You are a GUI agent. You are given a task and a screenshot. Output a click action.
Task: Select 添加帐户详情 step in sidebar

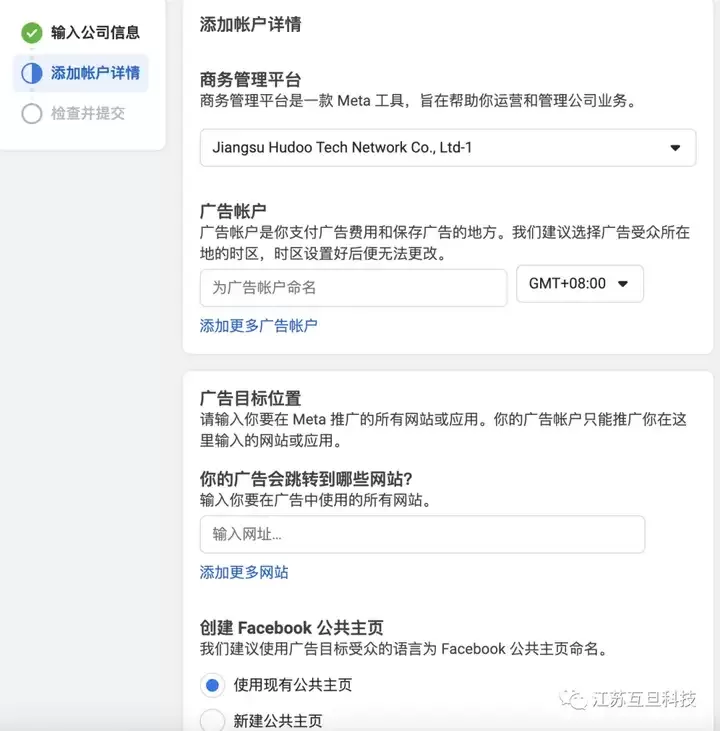pos(80,73)
